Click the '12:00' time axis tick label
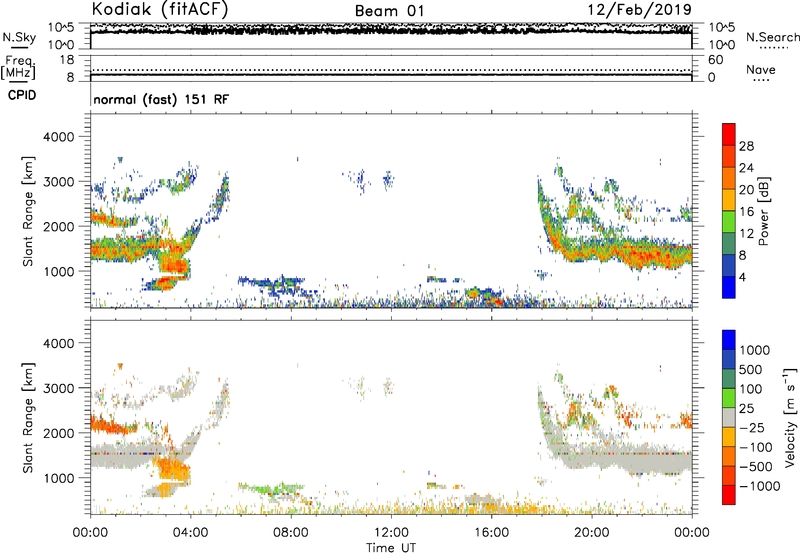 click(x=391, y=533)
